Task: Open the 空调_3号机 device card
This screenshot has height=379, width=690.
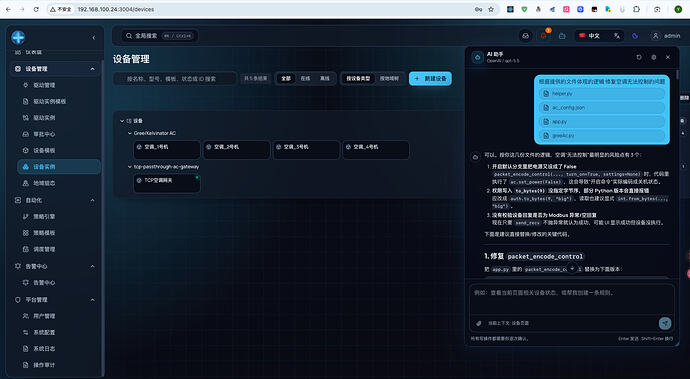Action: tap(306, 150)
